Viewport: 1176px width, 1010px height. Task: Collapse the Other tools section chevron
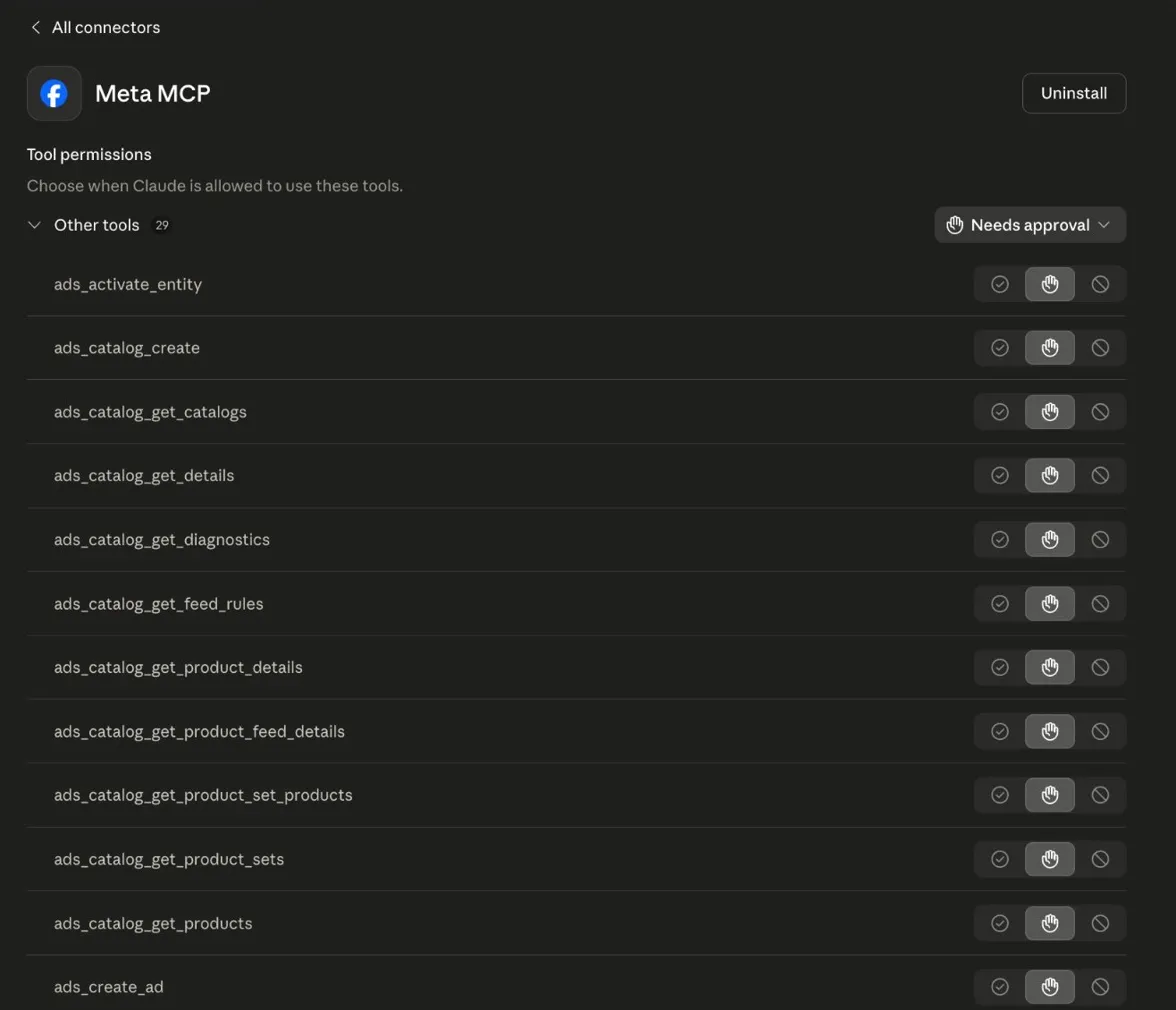pos(35,225)
